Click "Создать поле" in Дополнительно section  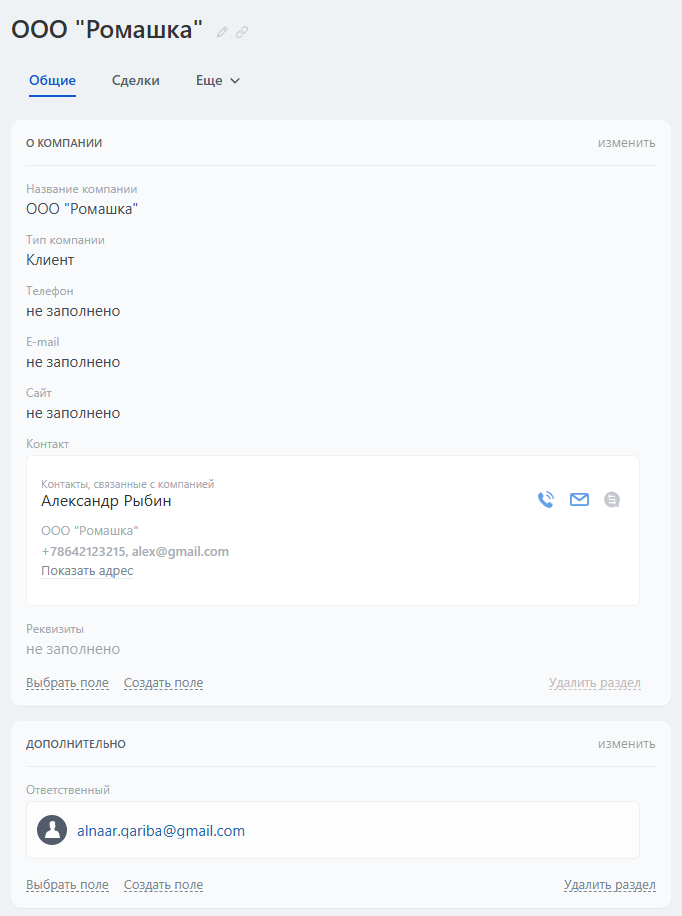click(x=163, y=885)
